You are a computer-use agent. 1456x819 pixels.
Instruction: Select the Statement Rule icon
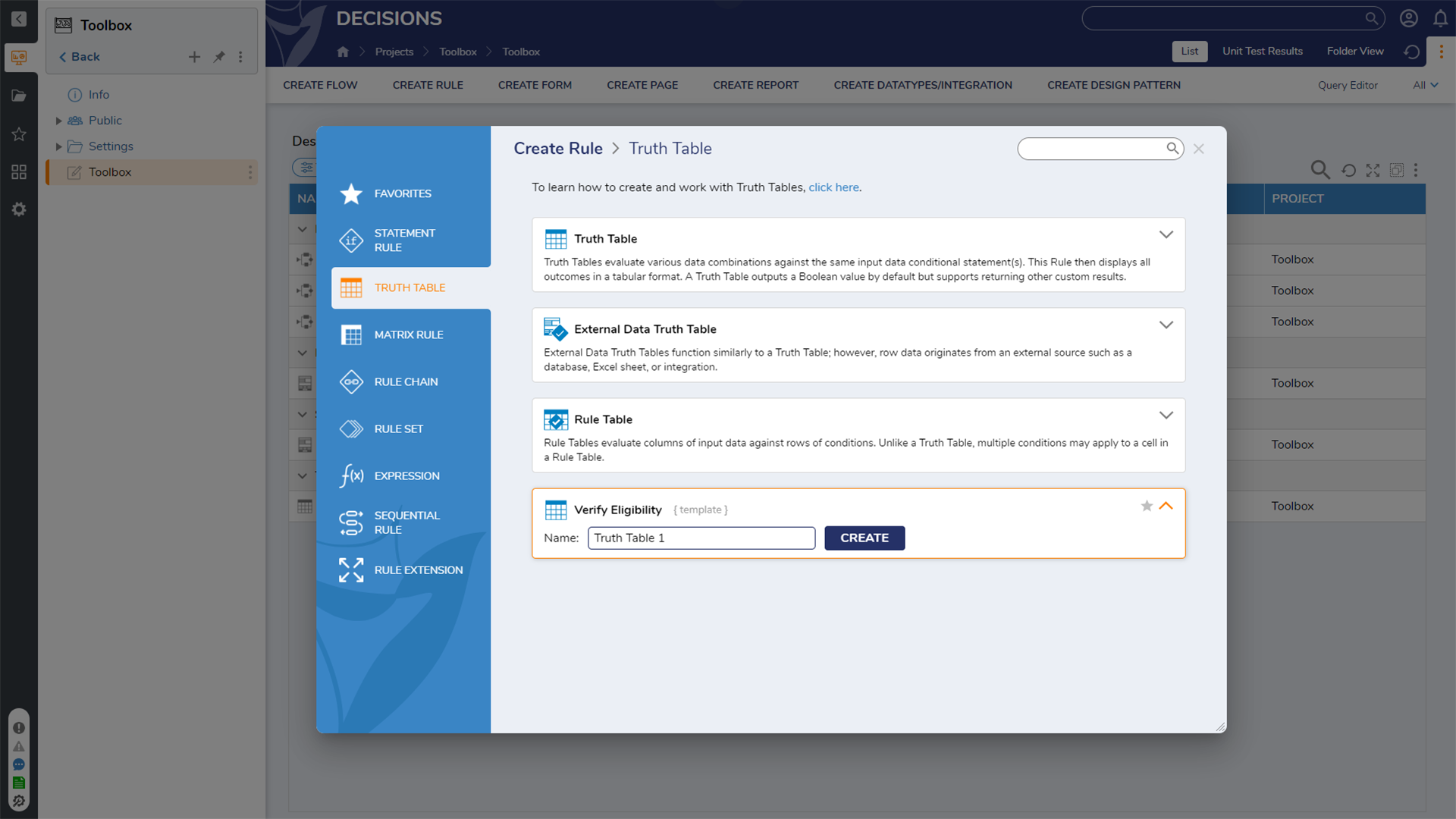[x=351, y=240]
